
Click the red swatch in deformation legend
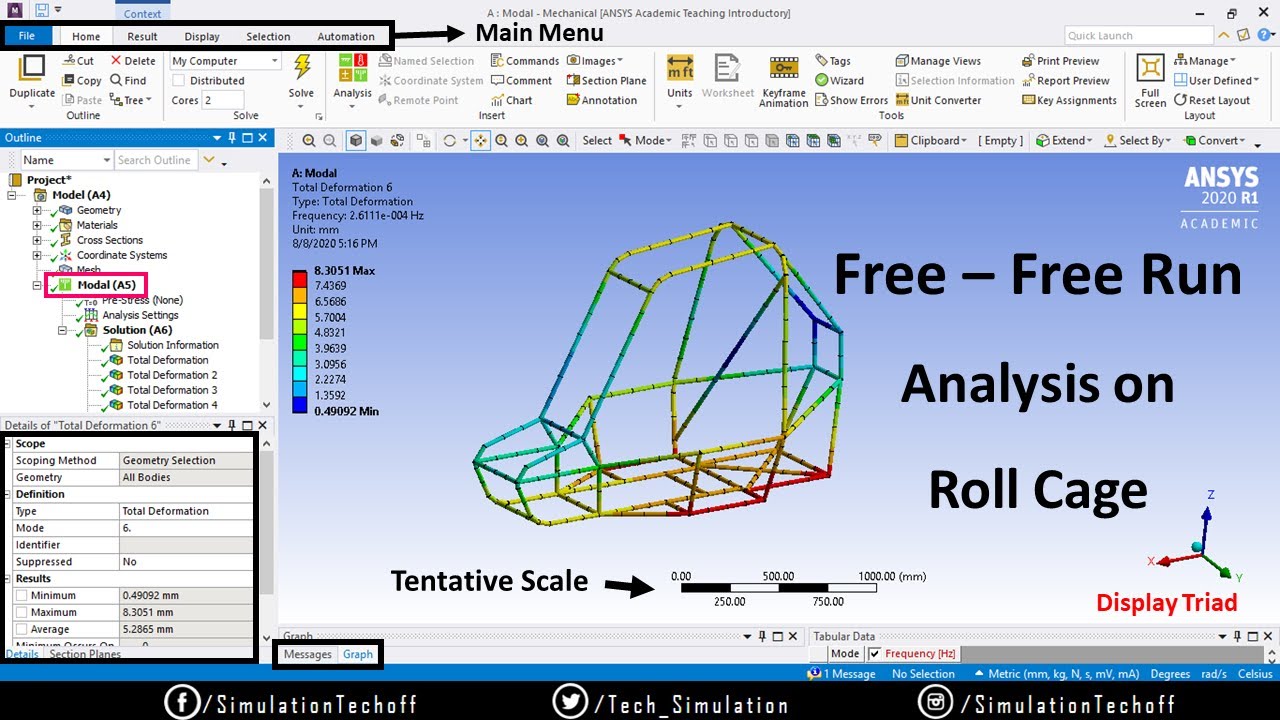(300, 279)
